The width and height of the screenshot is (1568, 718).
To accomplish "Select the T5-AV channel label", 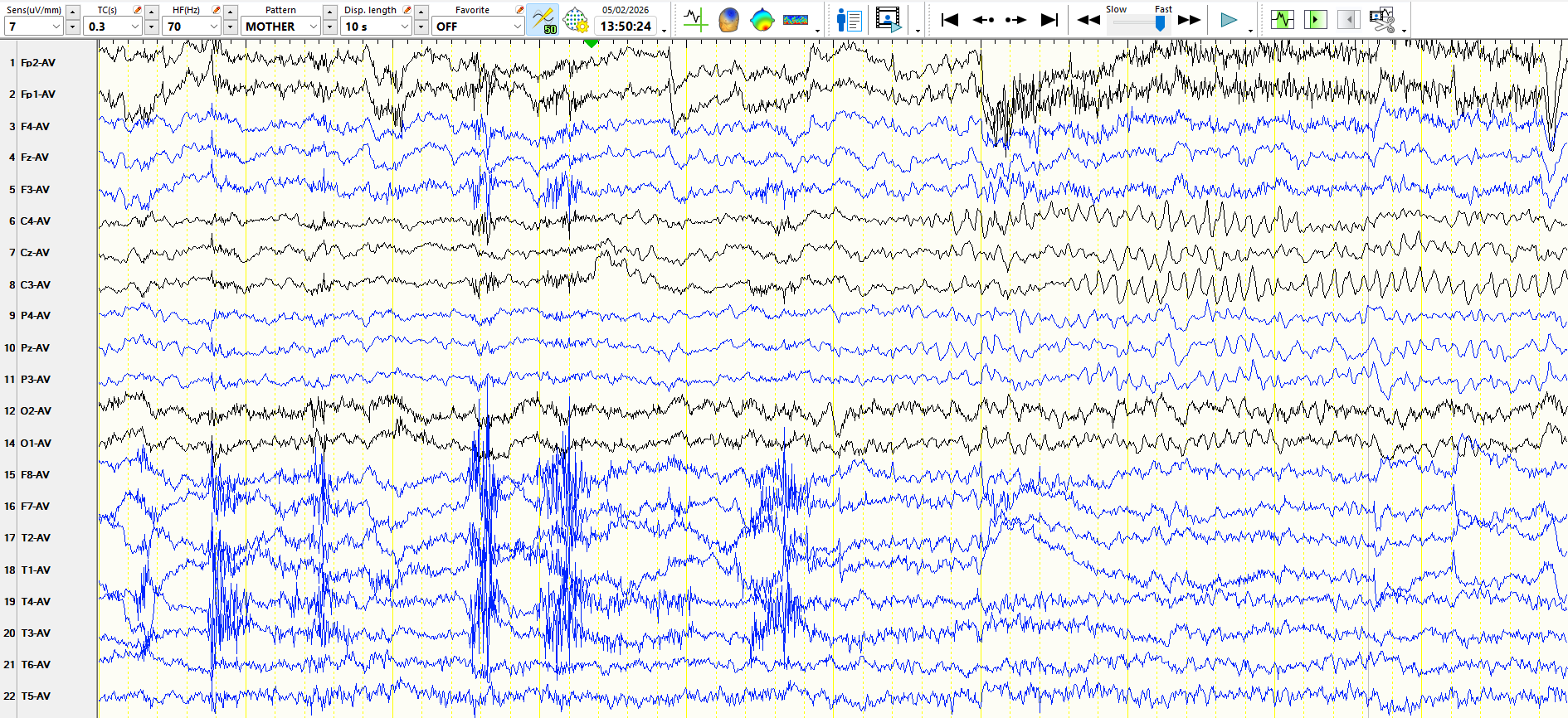I will 36,696.
